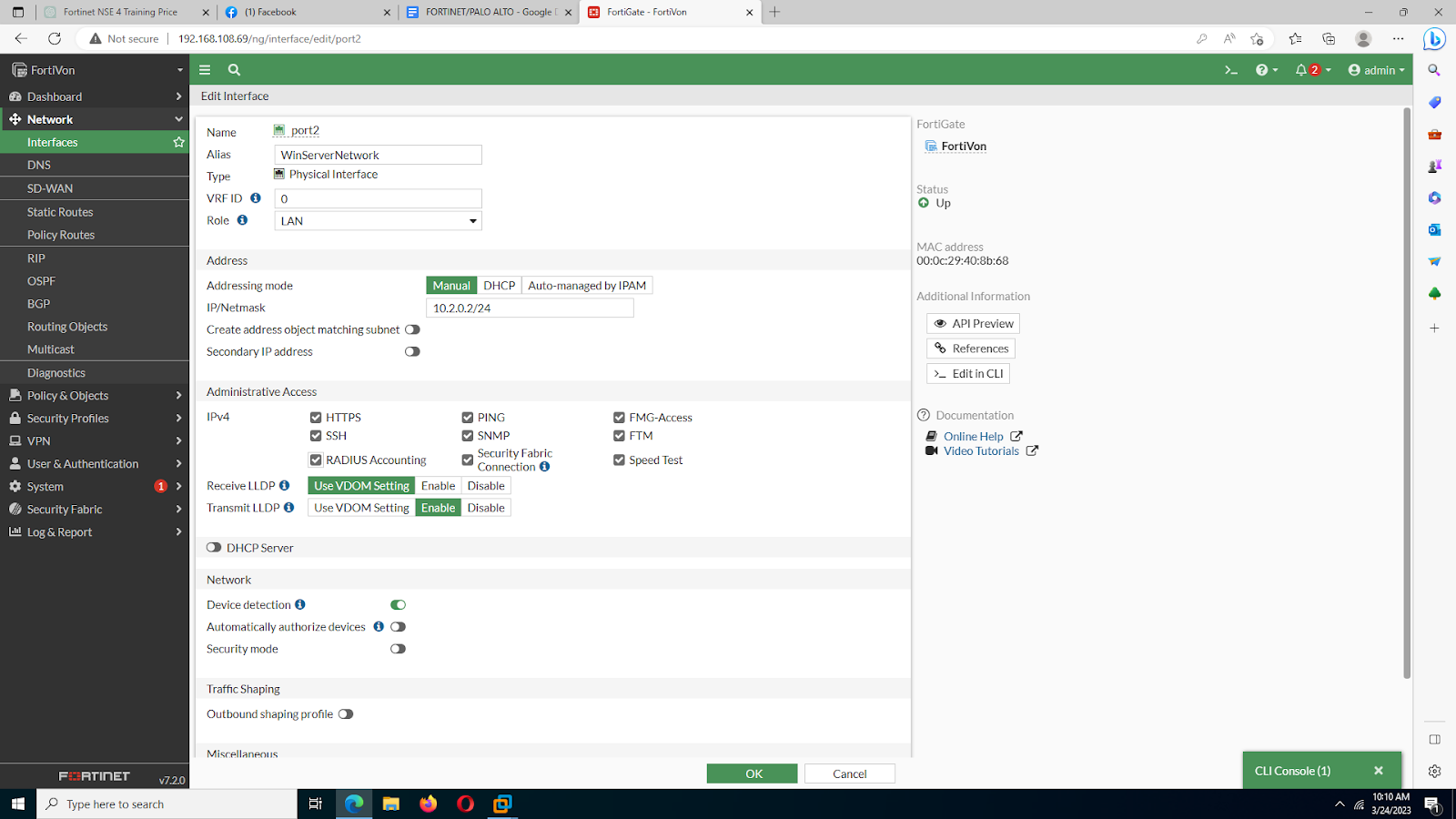This screenshot has height=819, width=1456.
Task: Open browser favorites star icon
Action: (1295, 38)
